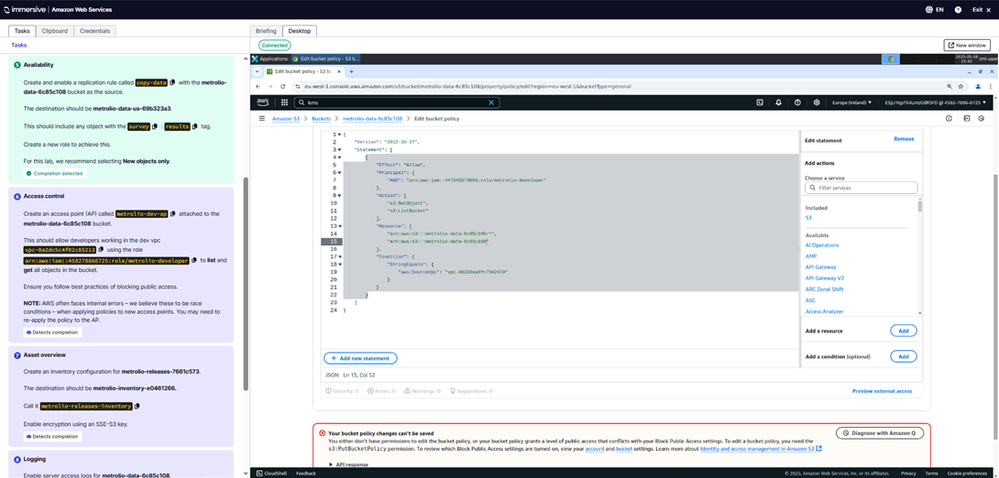Open the Europe (Ireland) region dropdown

[850, 102]
